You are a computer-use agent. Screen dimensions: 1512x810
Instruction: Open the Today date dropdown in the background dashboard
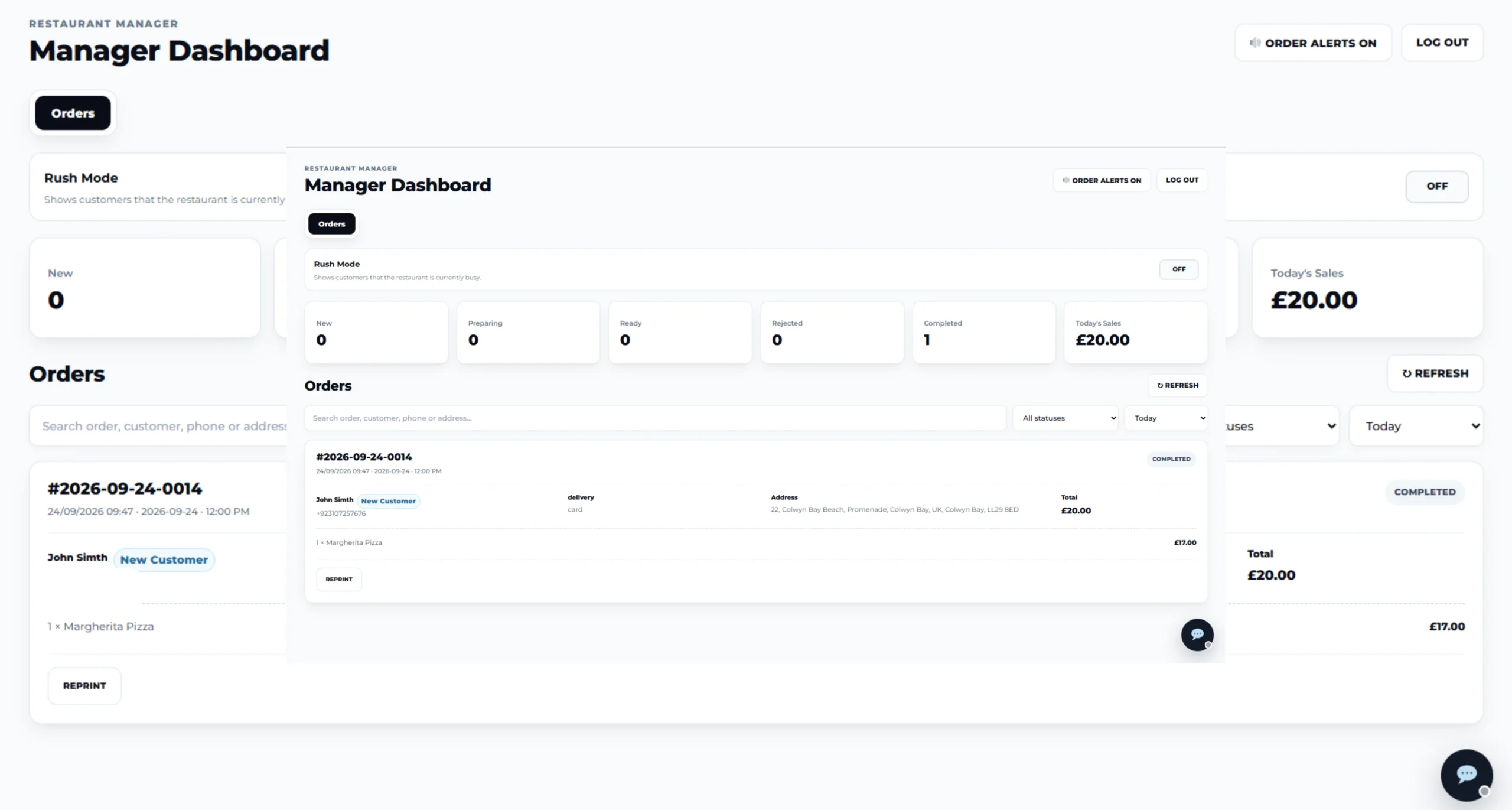tap(1416, 425)
